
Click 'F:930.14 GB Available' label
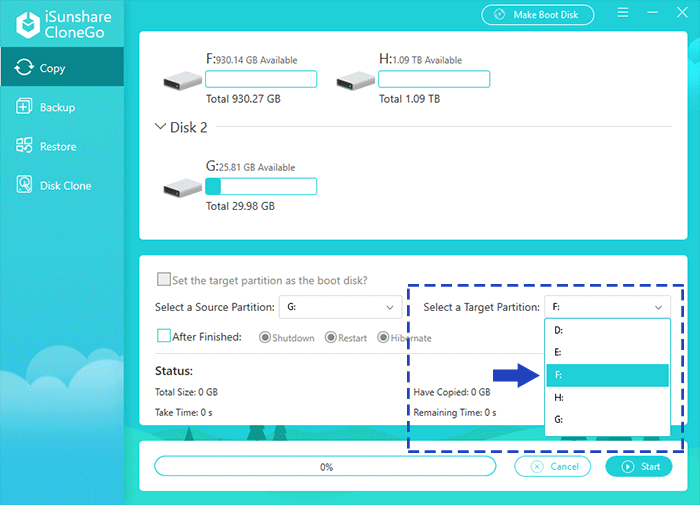click(251, 59)
